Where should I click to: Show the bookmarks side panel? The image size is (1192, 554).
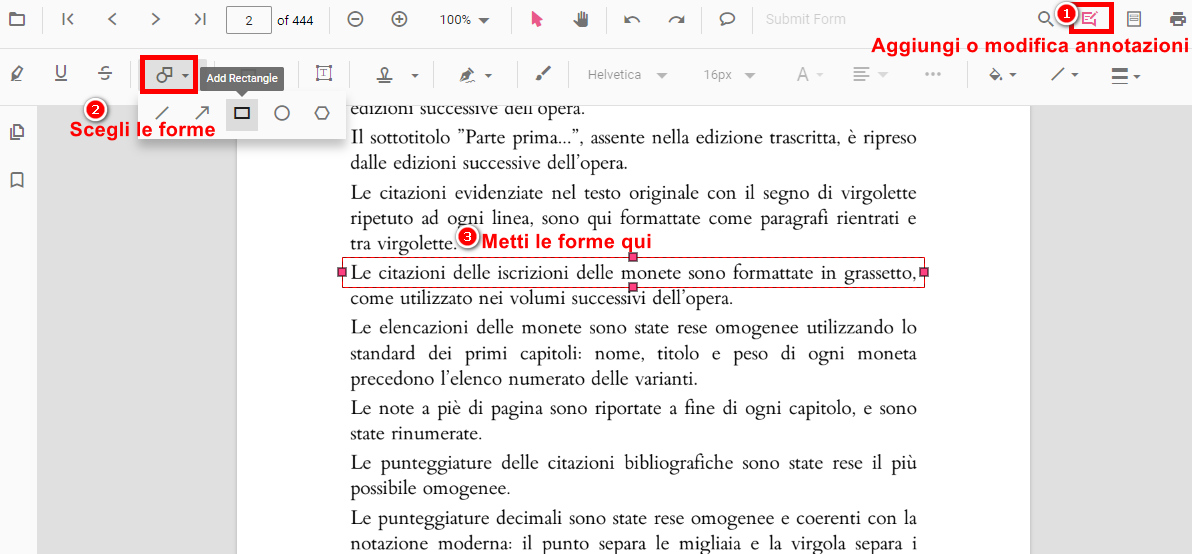[16, 180]
